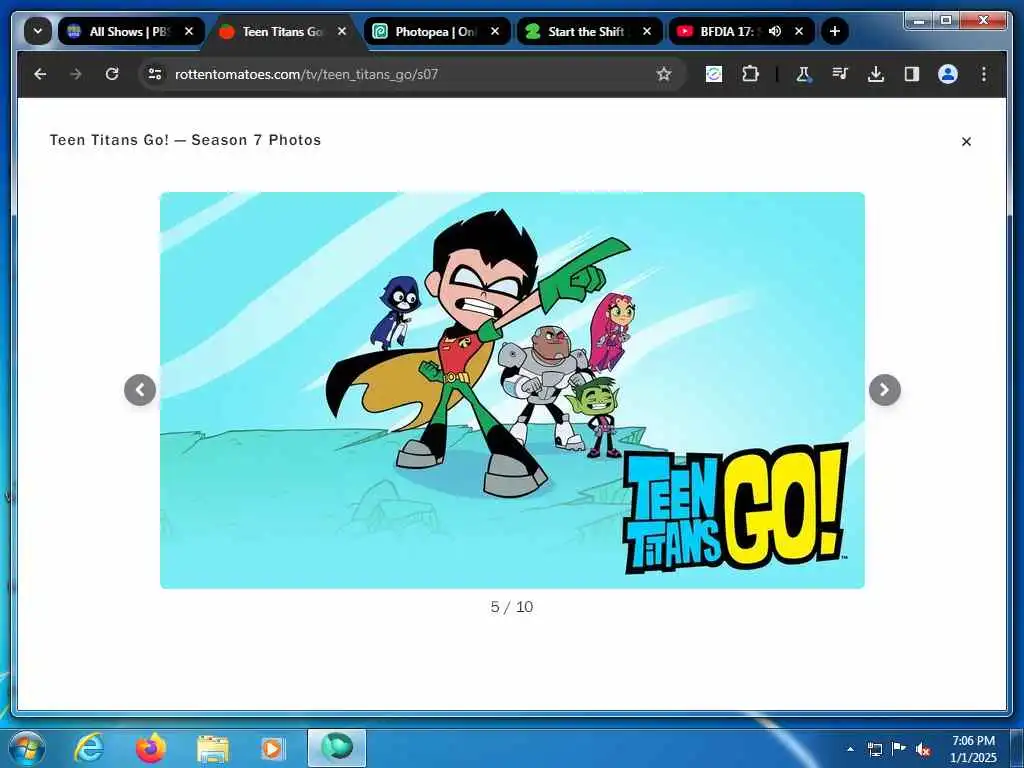Reload the Rotten Tomatoes page

(x=112, y=74)
